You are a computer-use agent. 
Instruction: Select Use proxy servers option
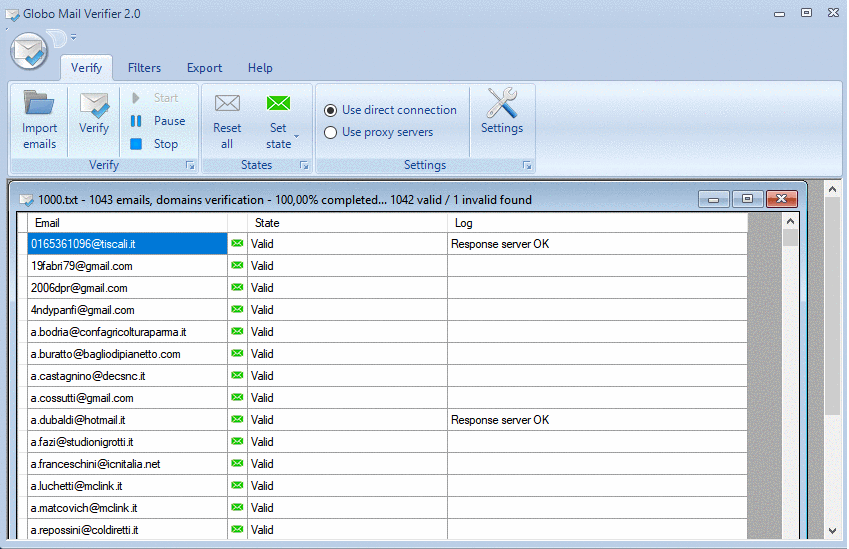[x=378, y=132]
